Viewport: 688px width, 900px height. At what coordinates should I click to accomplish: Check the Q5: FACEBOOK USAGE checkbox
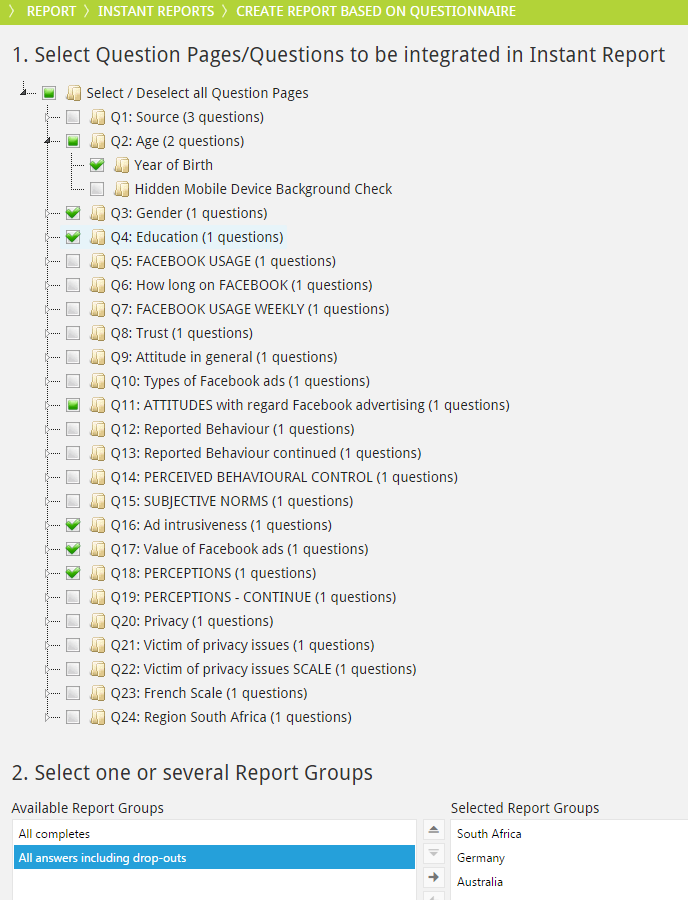pyautogui.click(x=73, y=261)
